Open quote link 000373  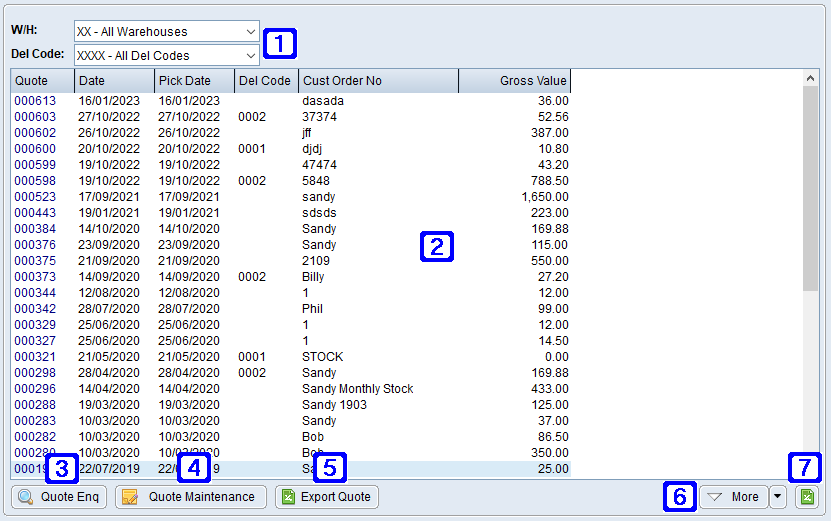click(x=35, y=277)
